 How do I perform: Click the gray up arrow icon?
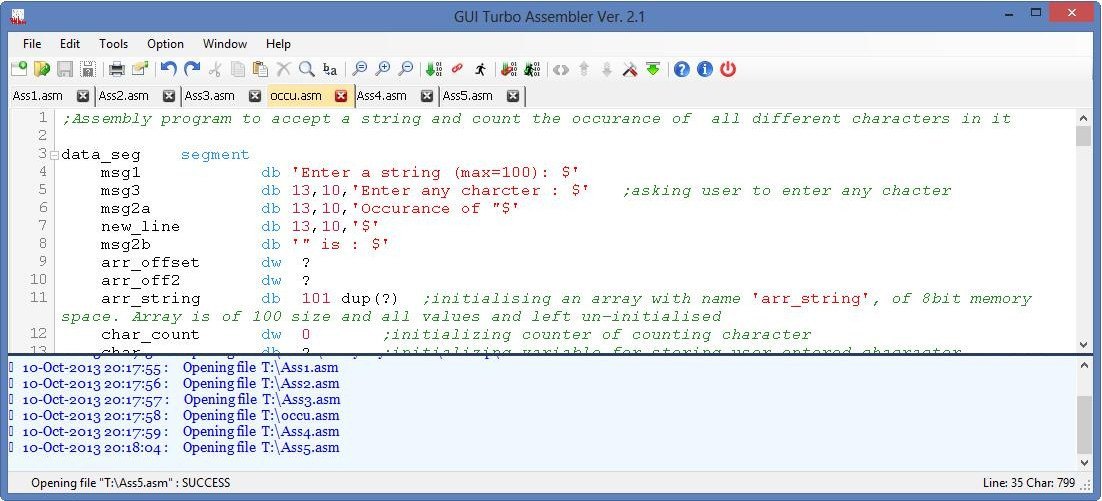pos(583,69)
